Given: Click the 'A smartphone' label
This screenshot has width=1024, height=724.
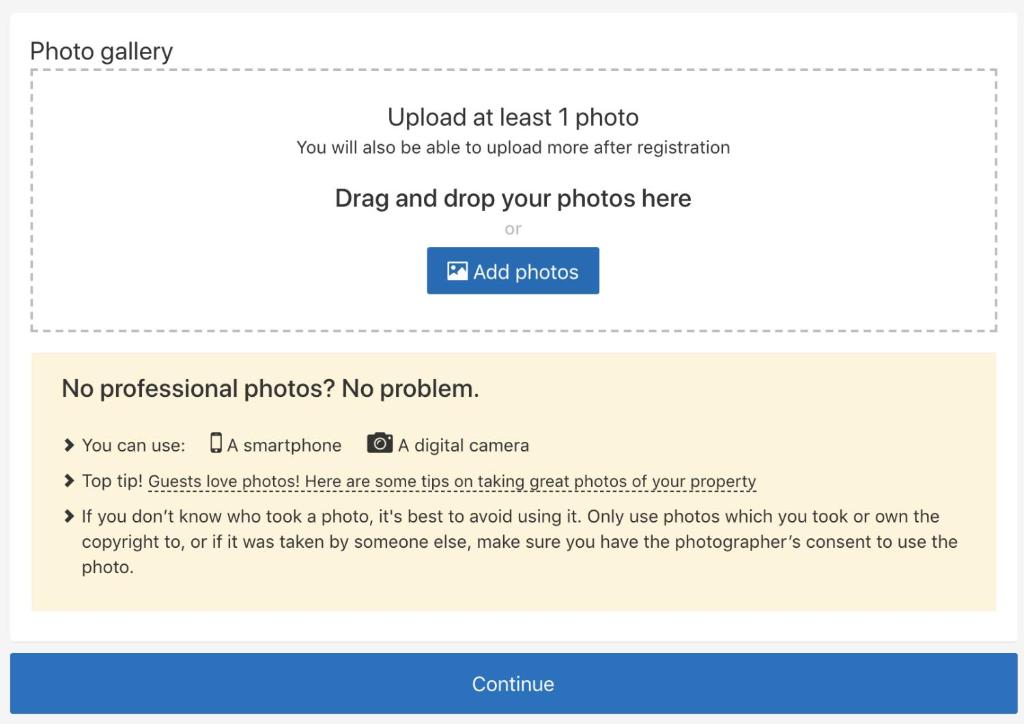Looking at the screenshot, I should (284, 445).
